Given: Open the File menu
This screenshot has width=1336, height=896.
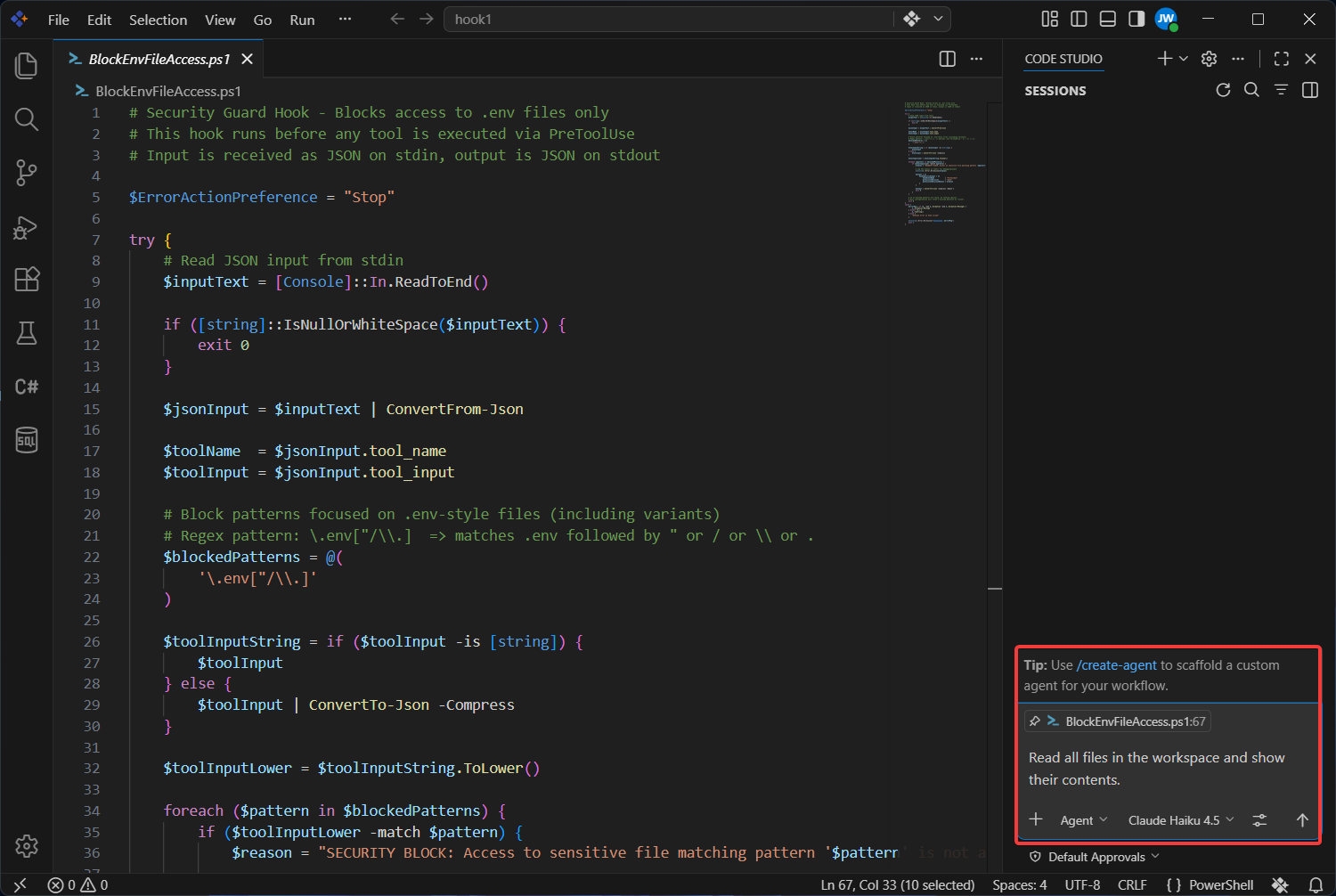Looking at the screenshot, I should [59, 20].
